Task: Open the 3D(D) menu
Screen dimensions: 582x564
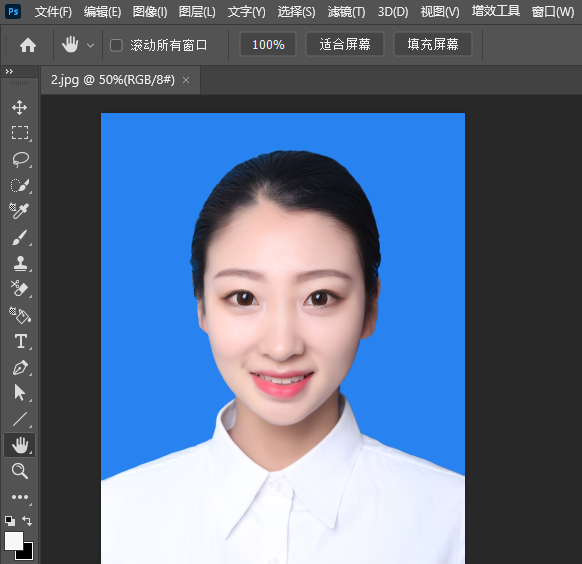Action: (393, 12)
